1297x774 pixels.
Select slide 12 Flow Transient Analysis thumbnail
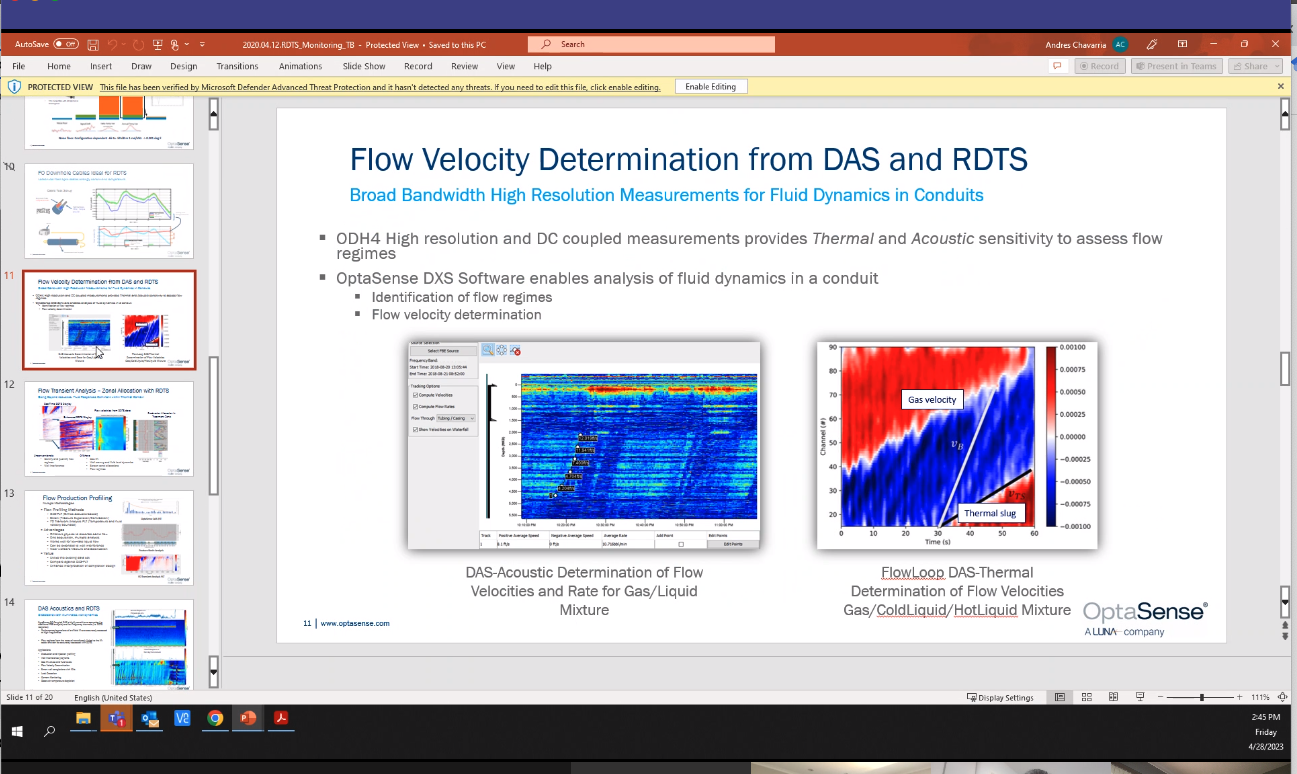109,429
